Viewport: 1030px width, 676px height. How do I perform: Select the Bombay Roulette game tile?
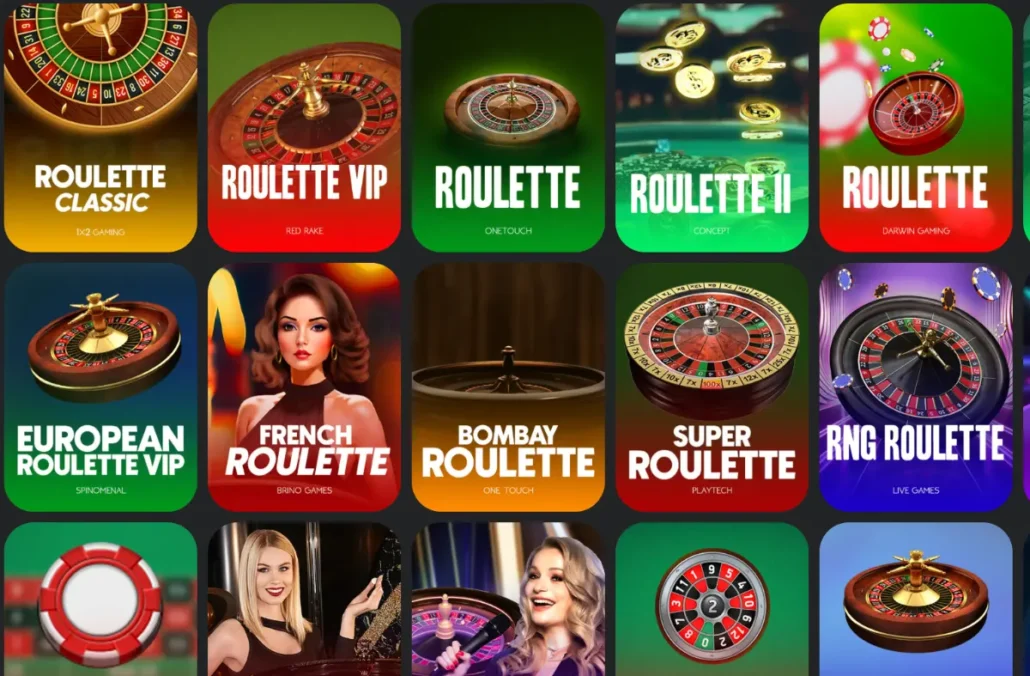click(508, 387)
